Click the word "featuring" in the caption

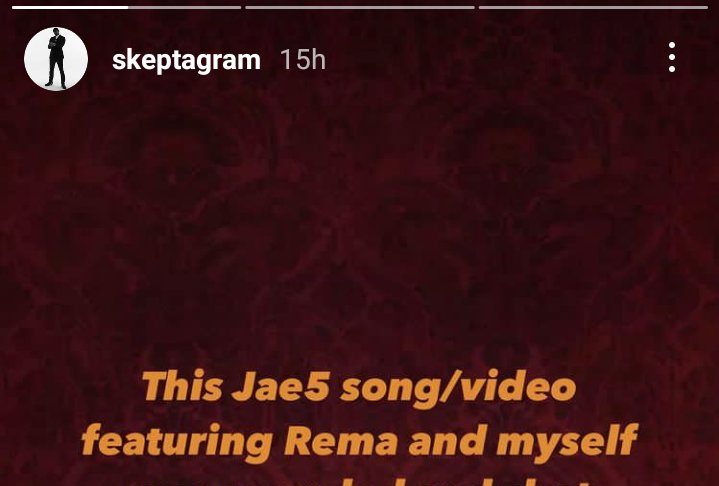pyautogui.click(x=177, y=442)
